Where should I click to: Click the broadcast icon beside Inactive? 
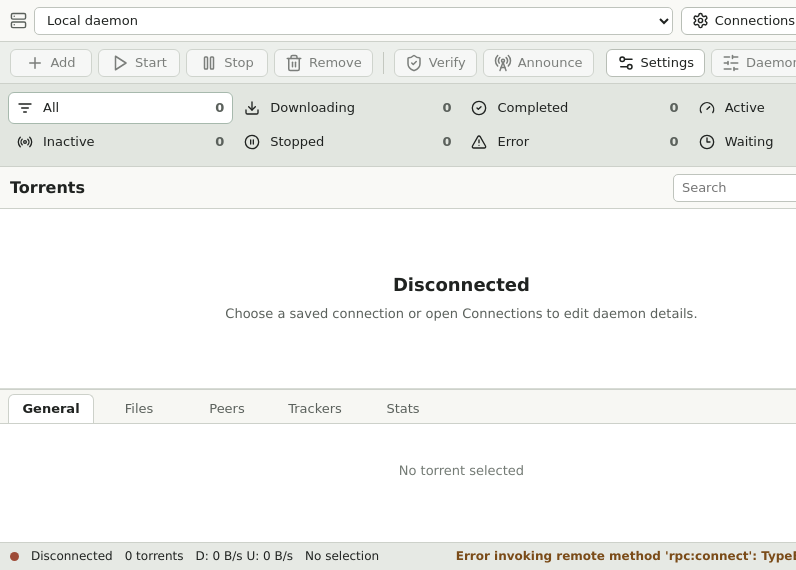(x=25, y=142)
